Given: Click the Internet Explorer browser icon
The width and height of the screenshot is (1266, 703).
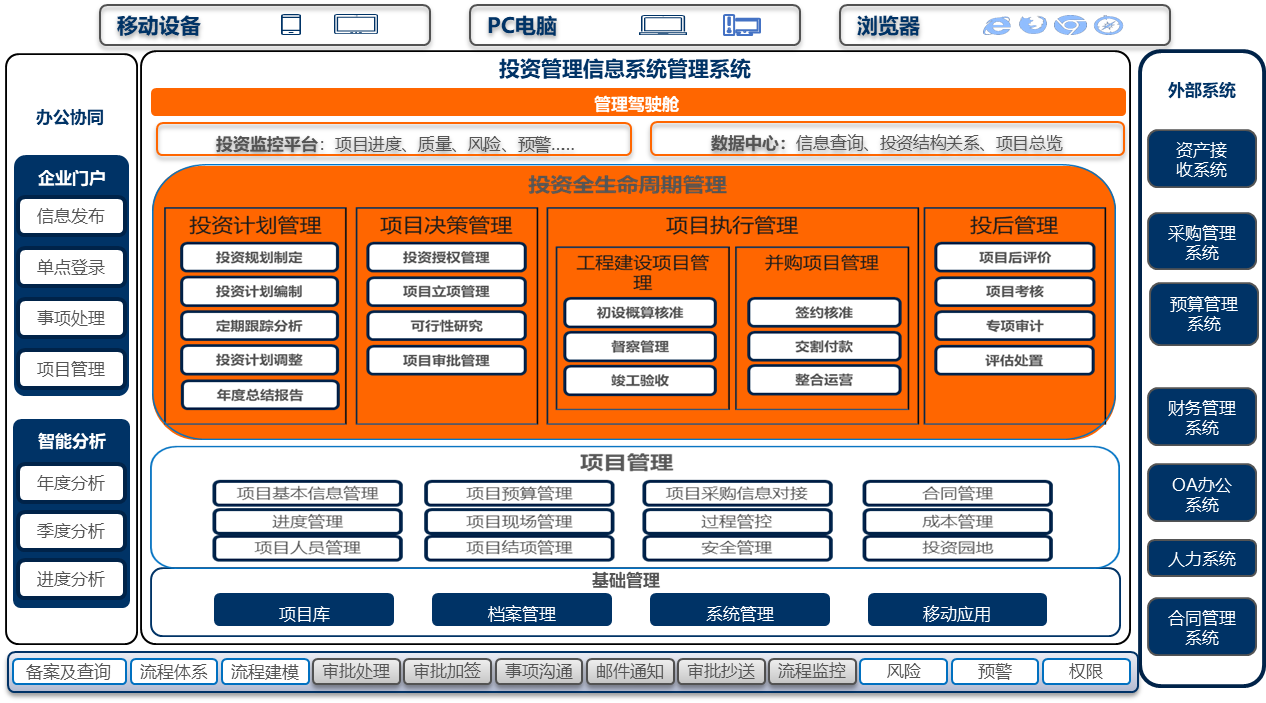Looking at the screenshot, I should click(996, 25).
